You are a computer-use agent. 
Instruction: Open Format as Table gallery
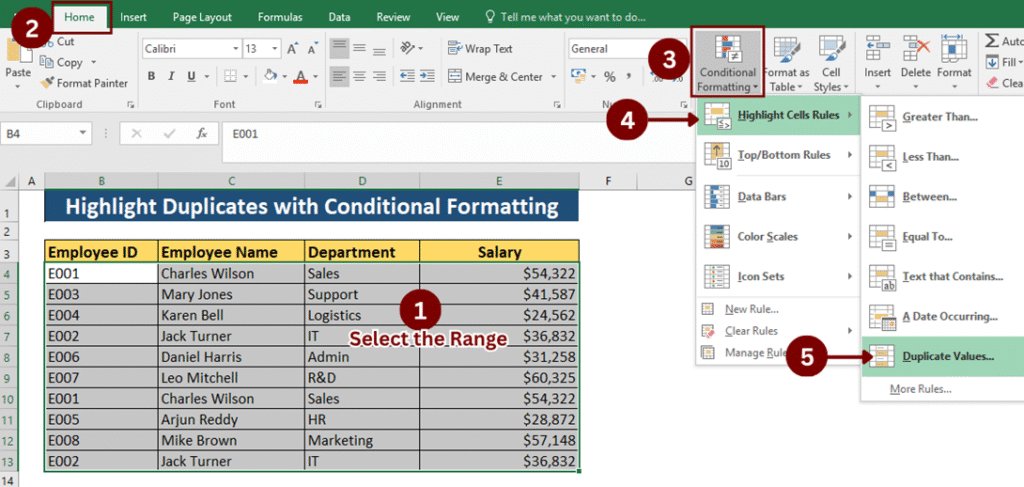point(786,64)
